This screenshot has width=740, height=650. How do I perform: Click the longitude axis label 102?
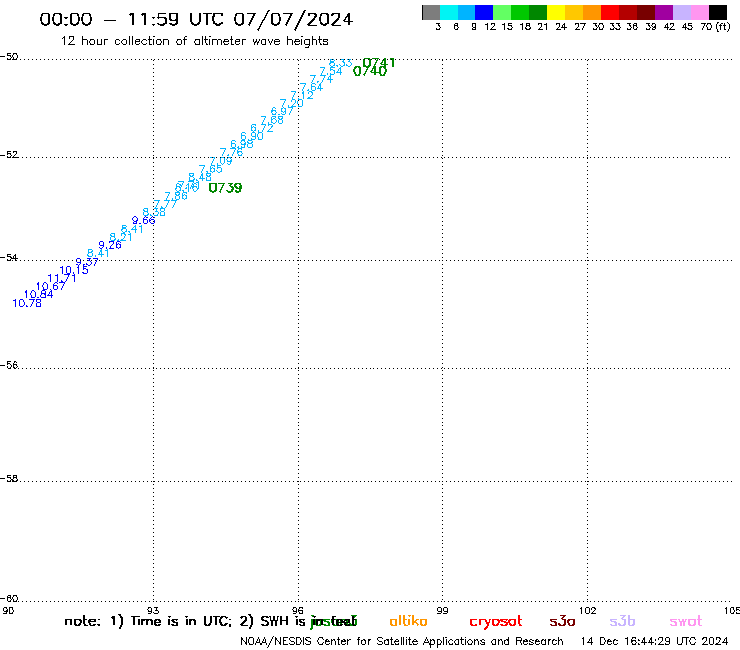[588, 610]
